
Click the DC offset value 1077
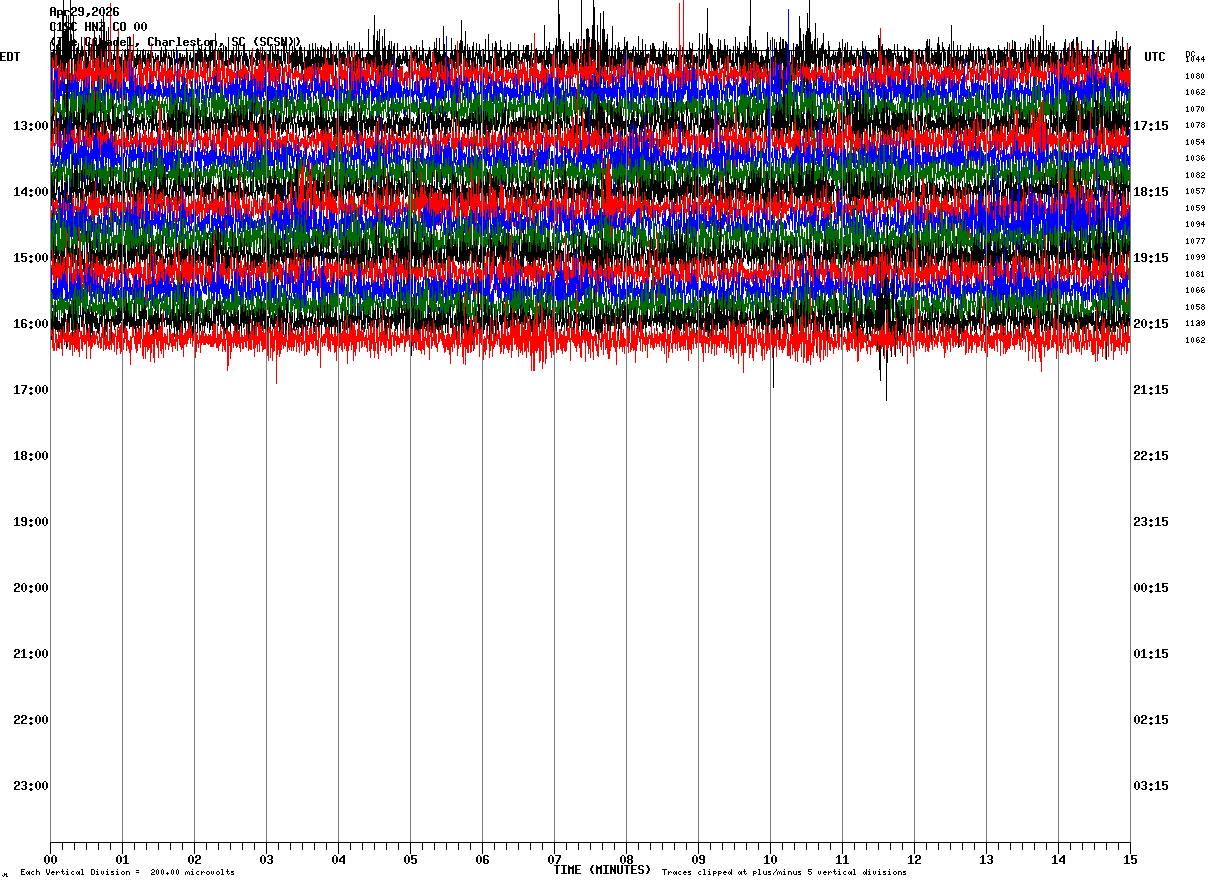(1195, 241)
